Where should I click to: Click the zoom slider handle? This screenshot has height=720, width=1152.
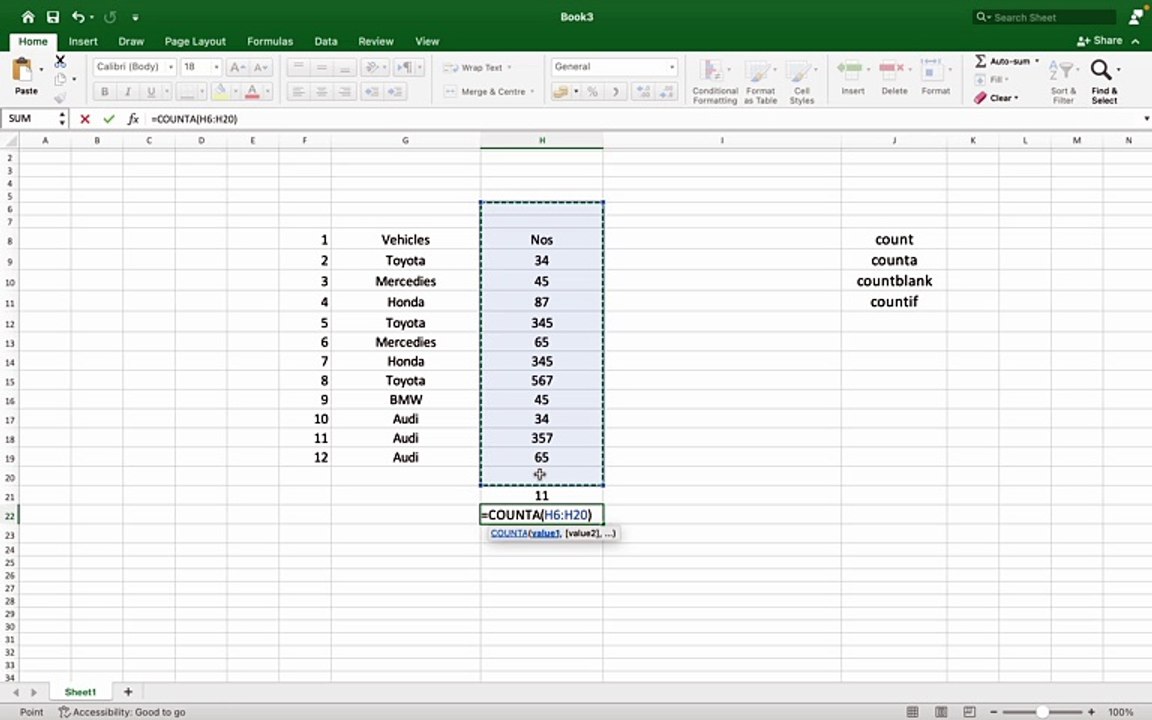click(1042, 711)
